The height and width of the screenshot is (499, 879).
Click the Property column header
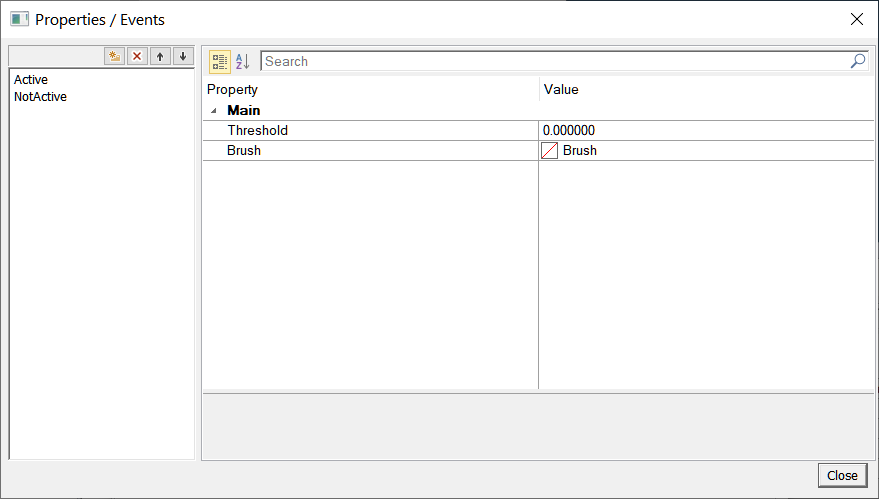[x=233, y=90]
